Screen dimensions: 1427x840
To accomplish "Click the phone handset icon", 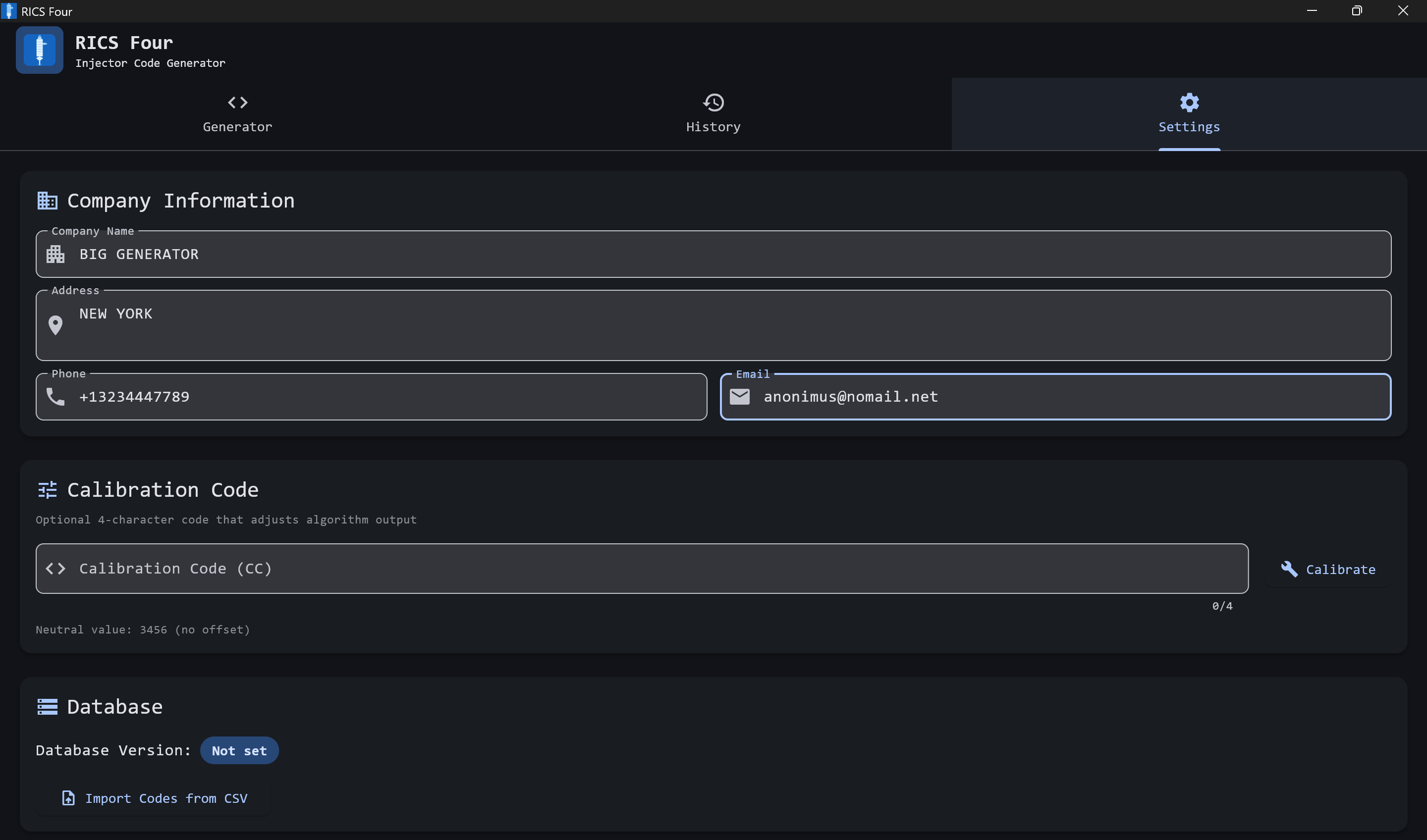I will 55,396.
